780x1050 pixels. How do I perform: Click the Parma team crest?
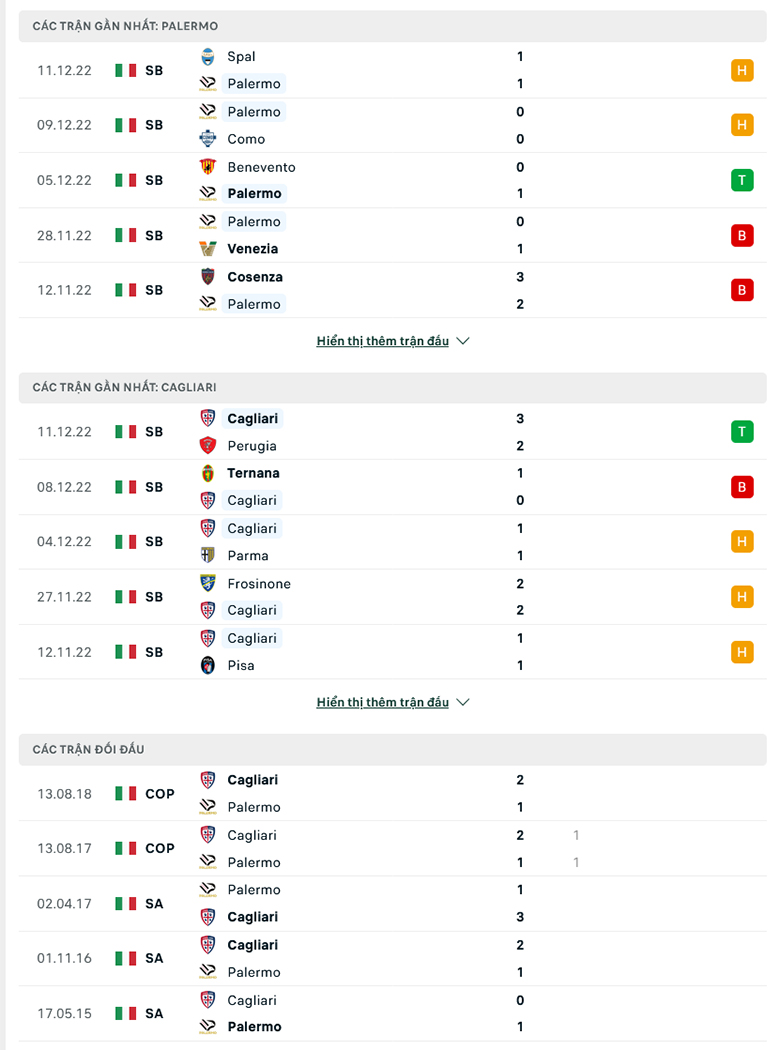click(208, 555)
